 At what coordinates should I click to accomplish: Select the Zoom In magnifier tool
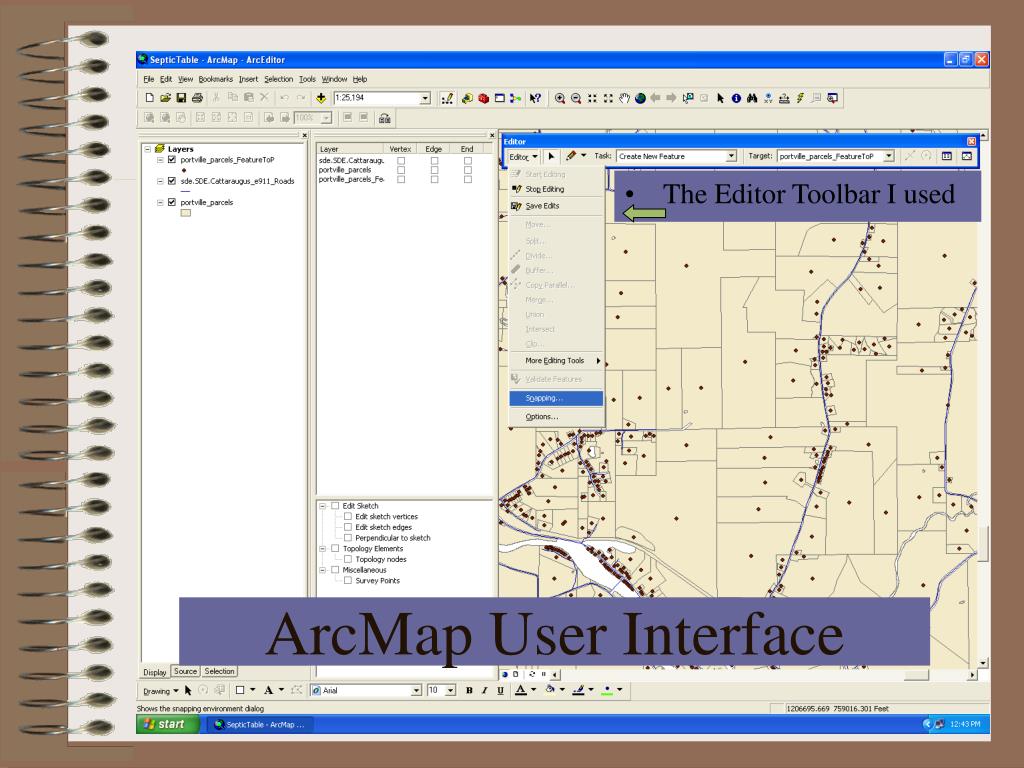coord(560,98)
